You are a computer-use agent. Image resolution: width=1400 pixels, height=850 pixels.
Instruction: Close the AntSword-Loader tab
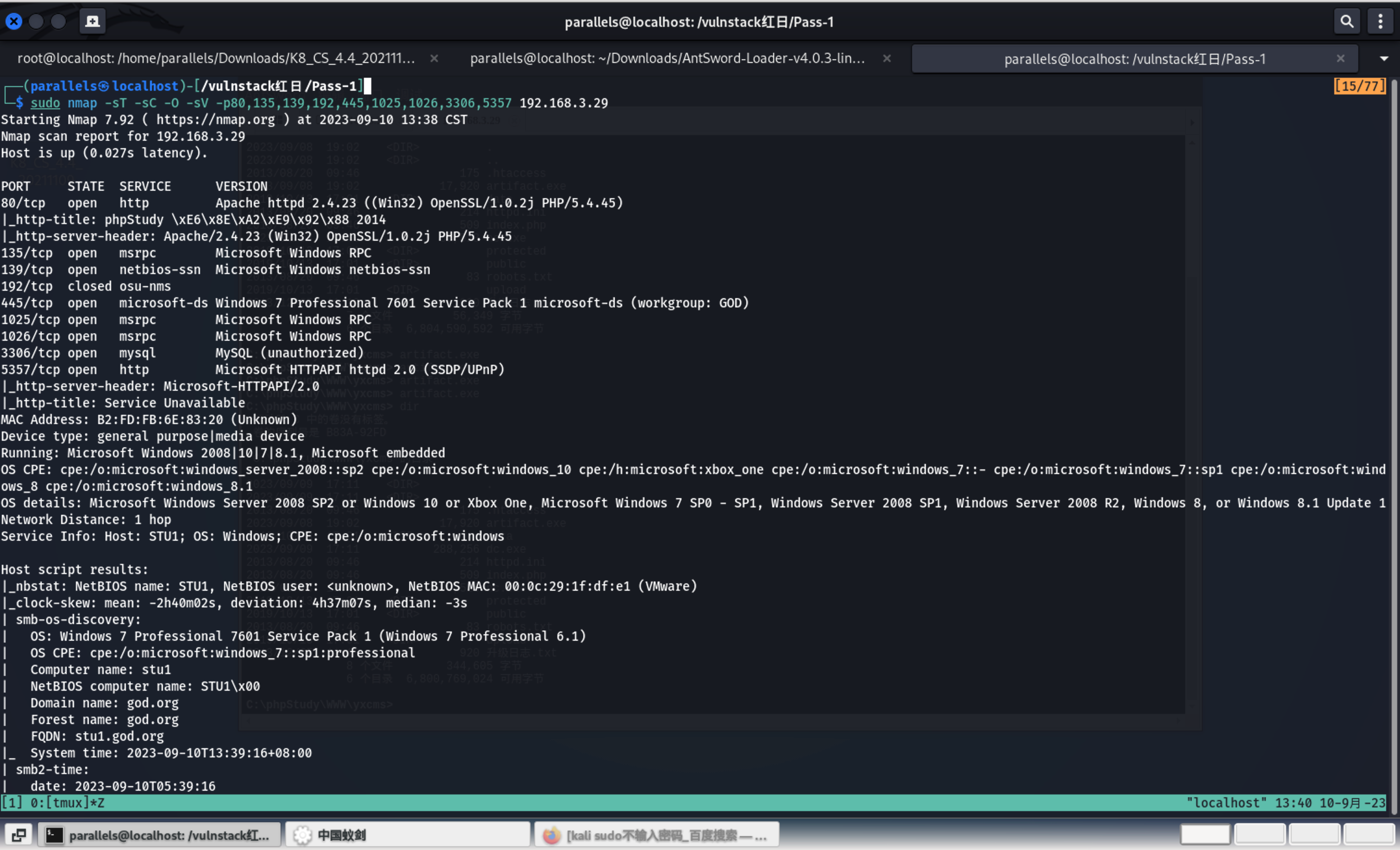tap(887, 58)
